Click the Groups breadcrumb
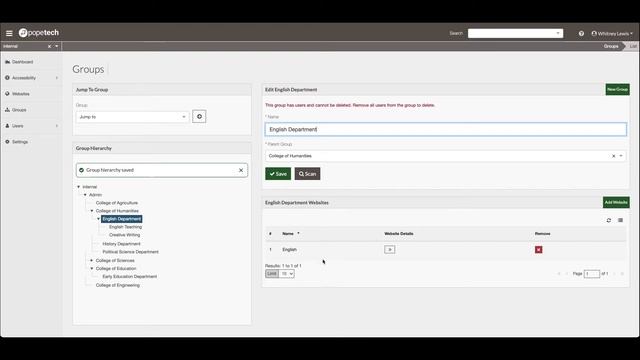 611,46
